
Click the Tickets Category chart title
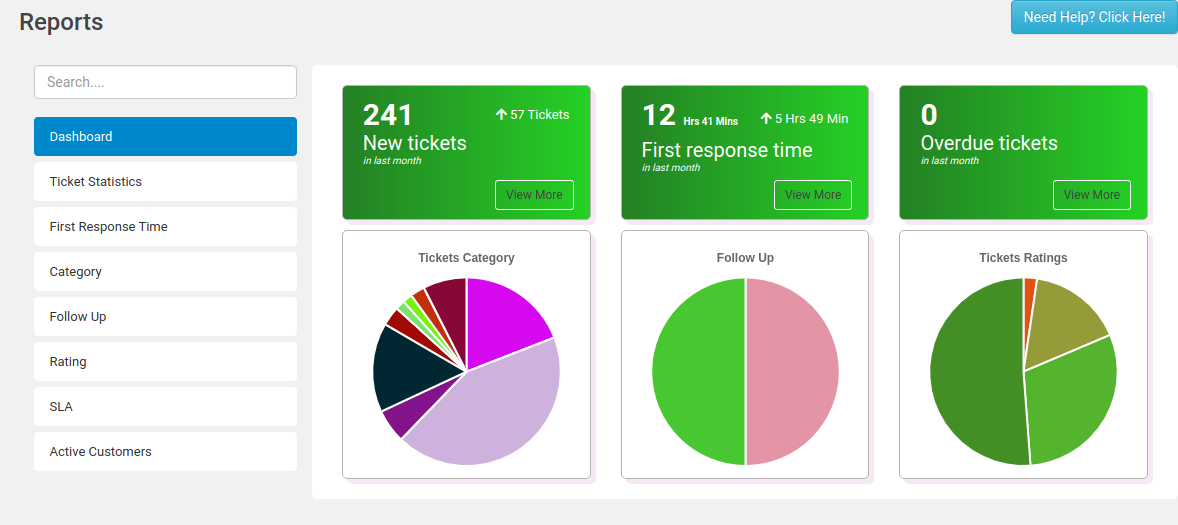click(x=467, y=258)
